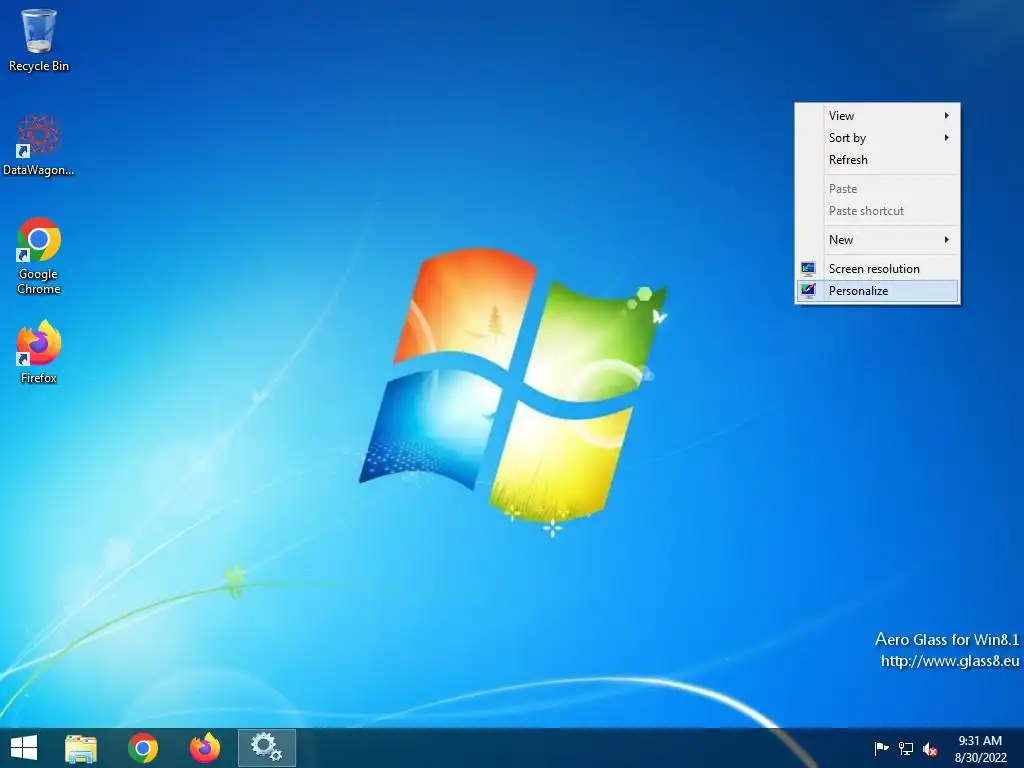Screen dimensions: 1024x768
Task: Choose Personalize from the context menu
Action: pyautogui.click(x=878, y=291)
